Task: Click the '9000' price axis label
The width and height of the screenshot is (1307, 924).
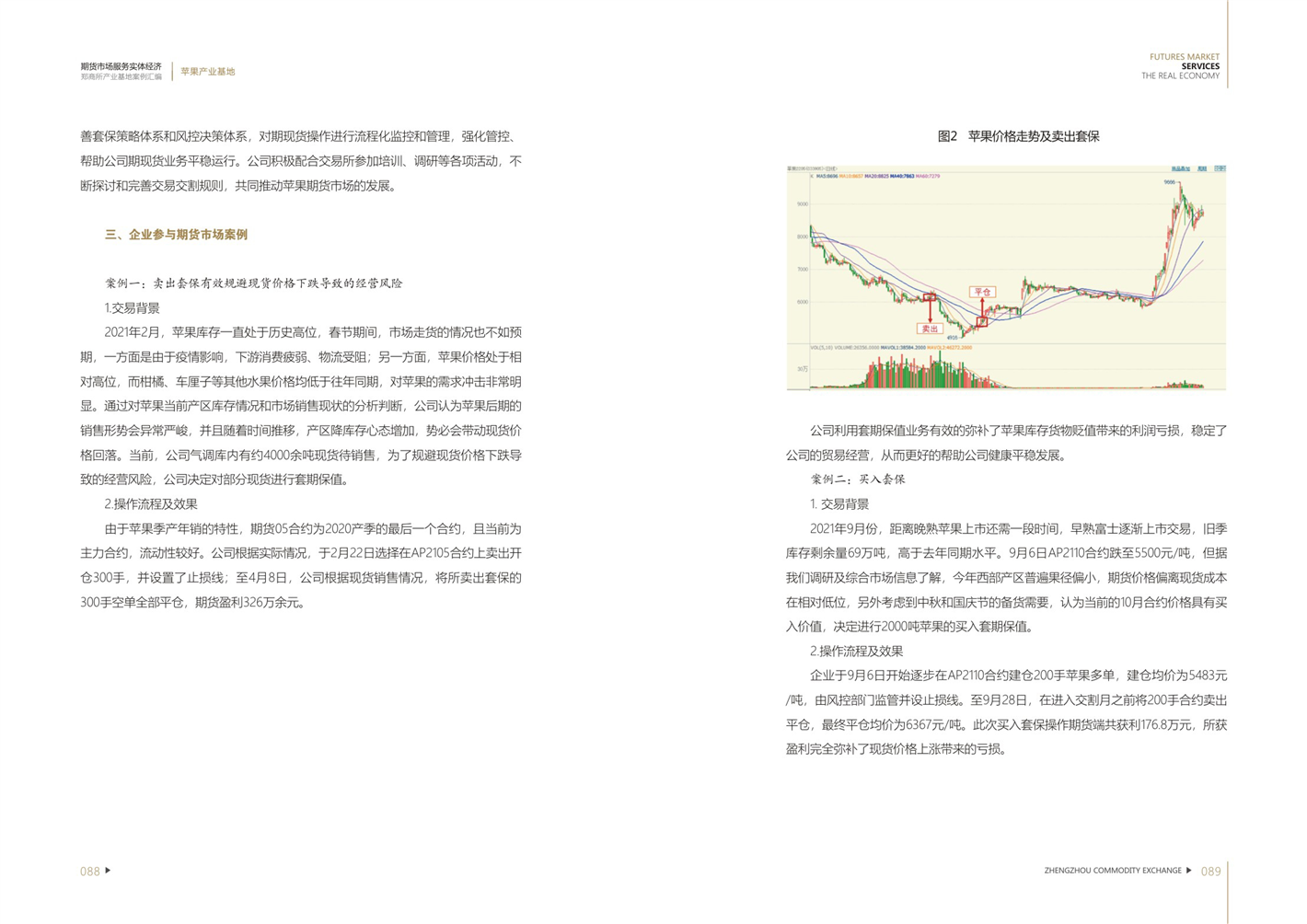Action: [x=803, y=204]
